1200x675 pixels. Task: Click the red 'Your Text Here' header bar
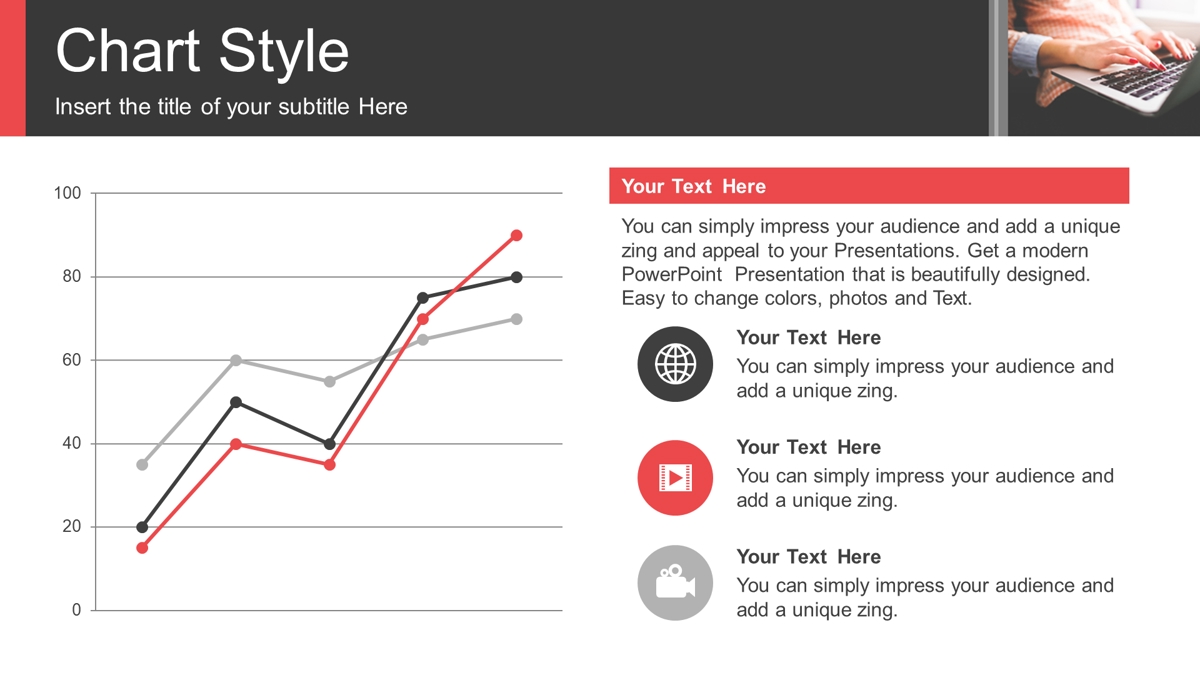point(869,186)
